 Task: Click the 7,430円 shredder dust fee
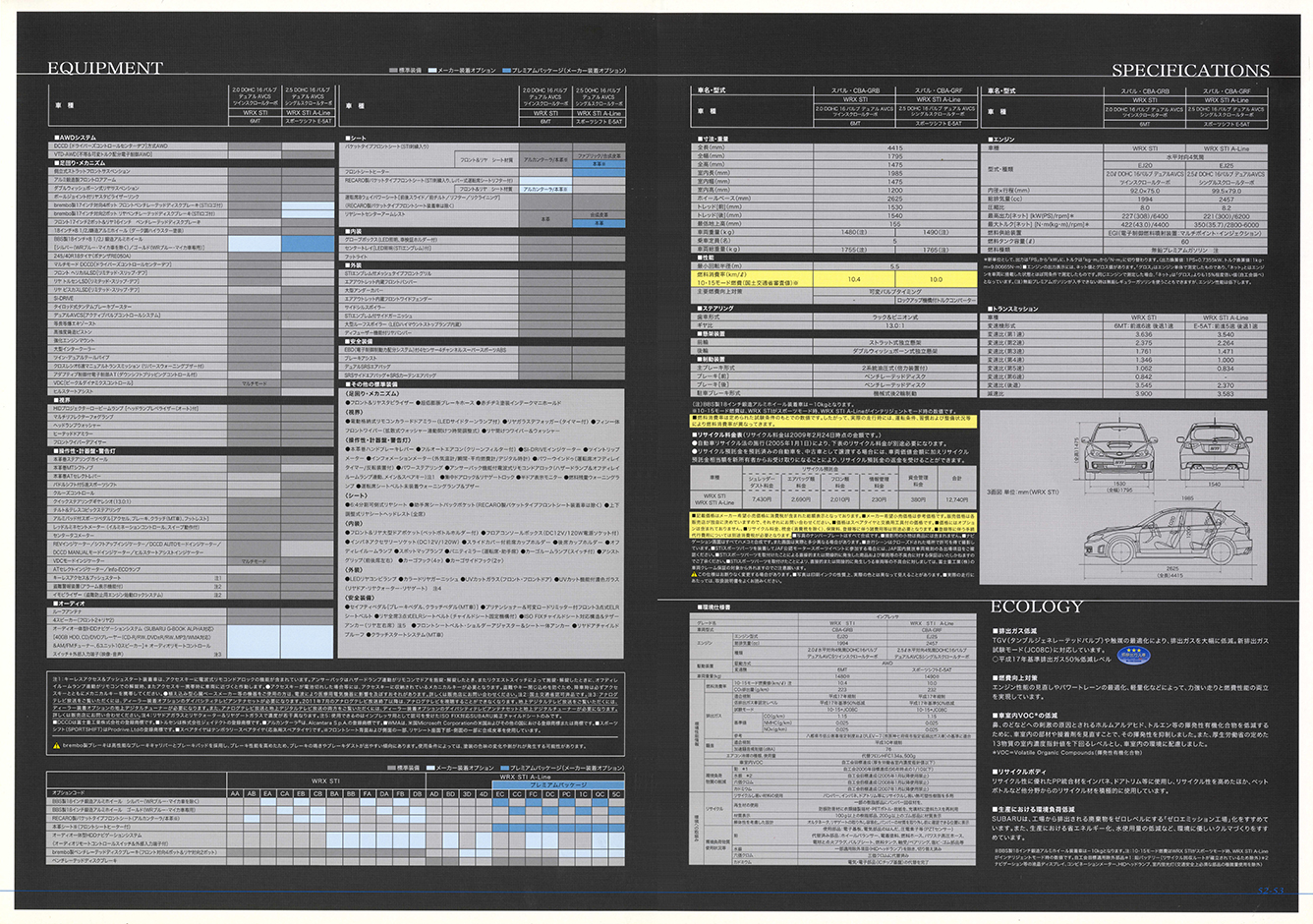point(762,499)
